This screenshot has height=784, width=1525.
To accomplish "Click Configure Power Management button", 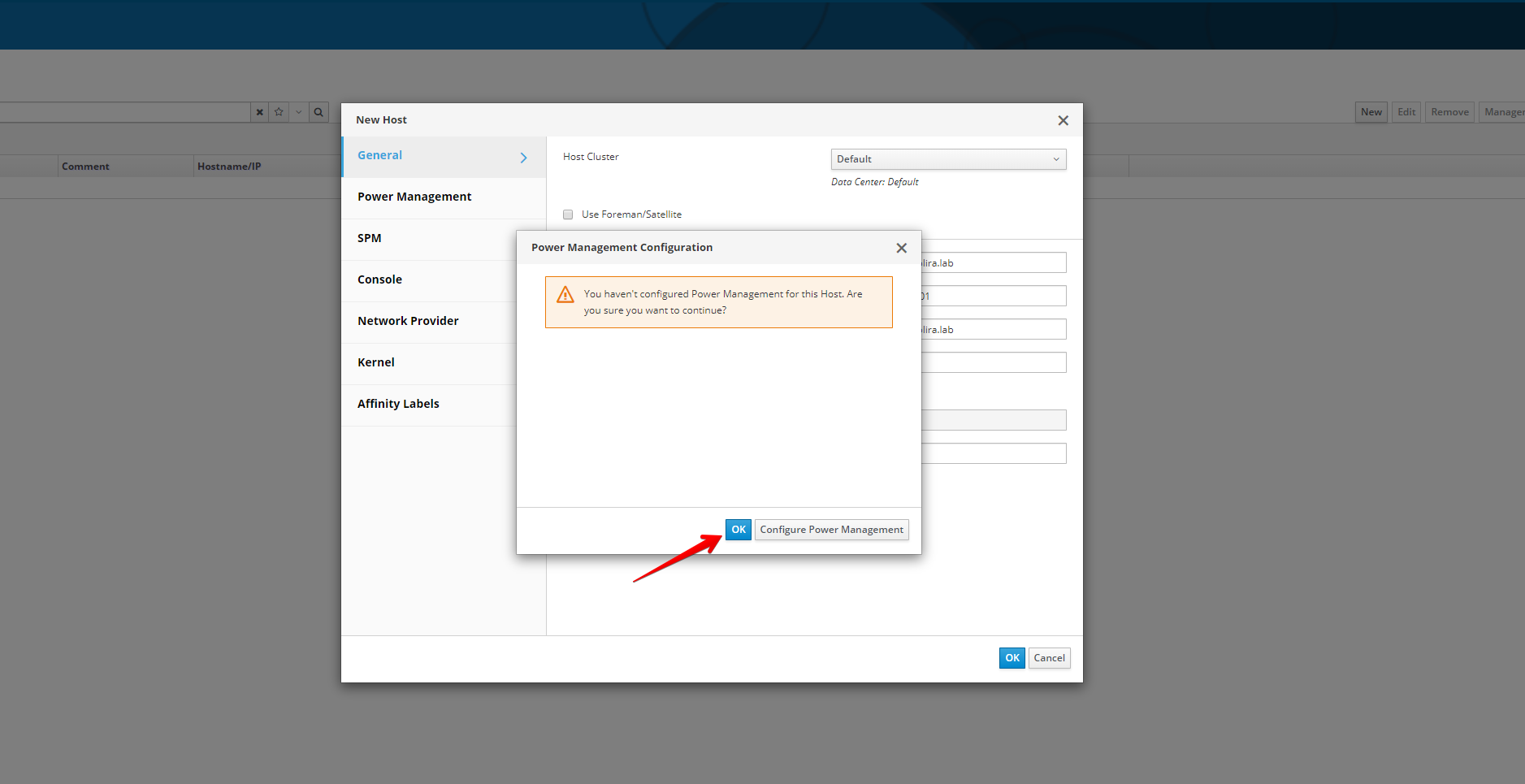I will (x=831, y=530).
